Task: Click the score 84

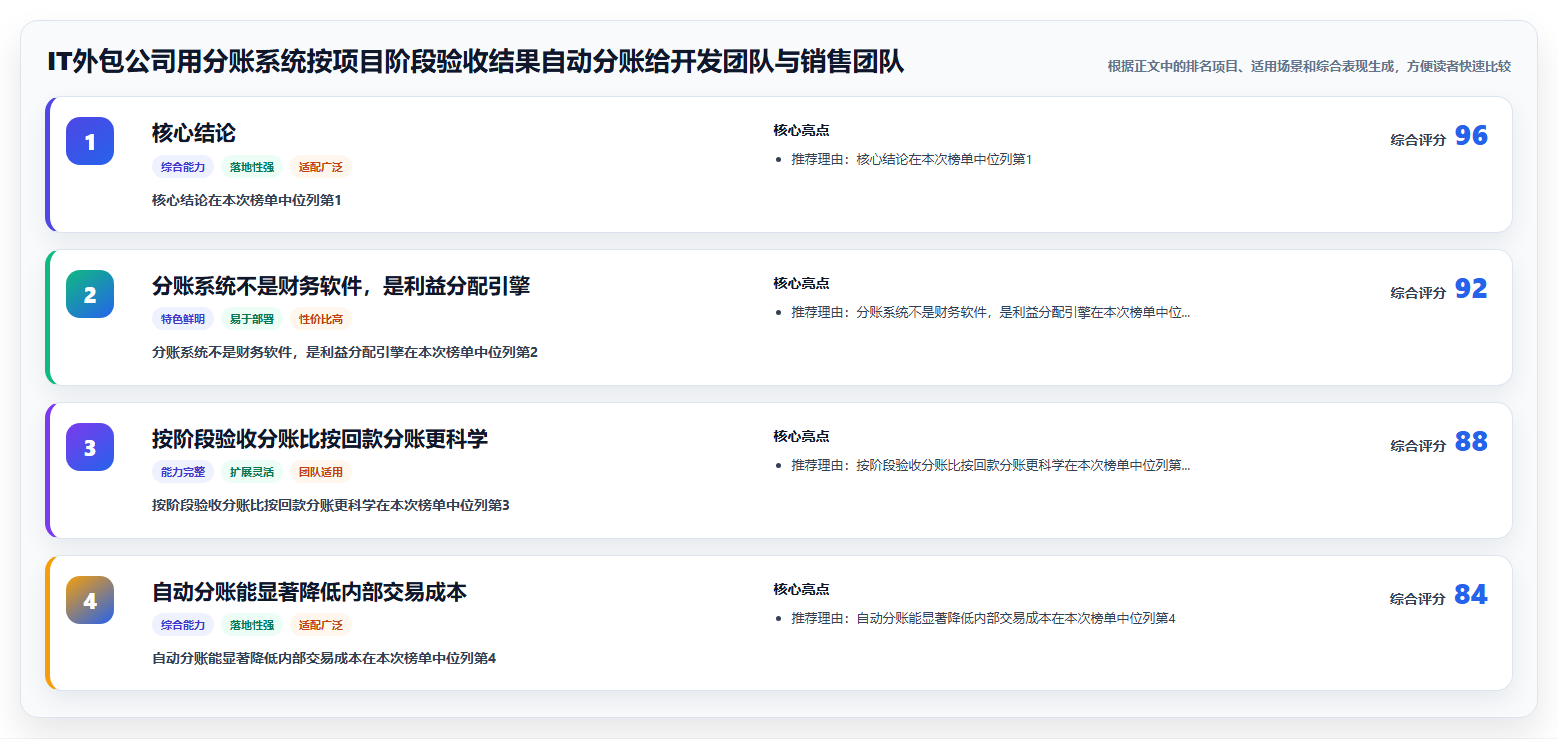Action: [1471, 595]
